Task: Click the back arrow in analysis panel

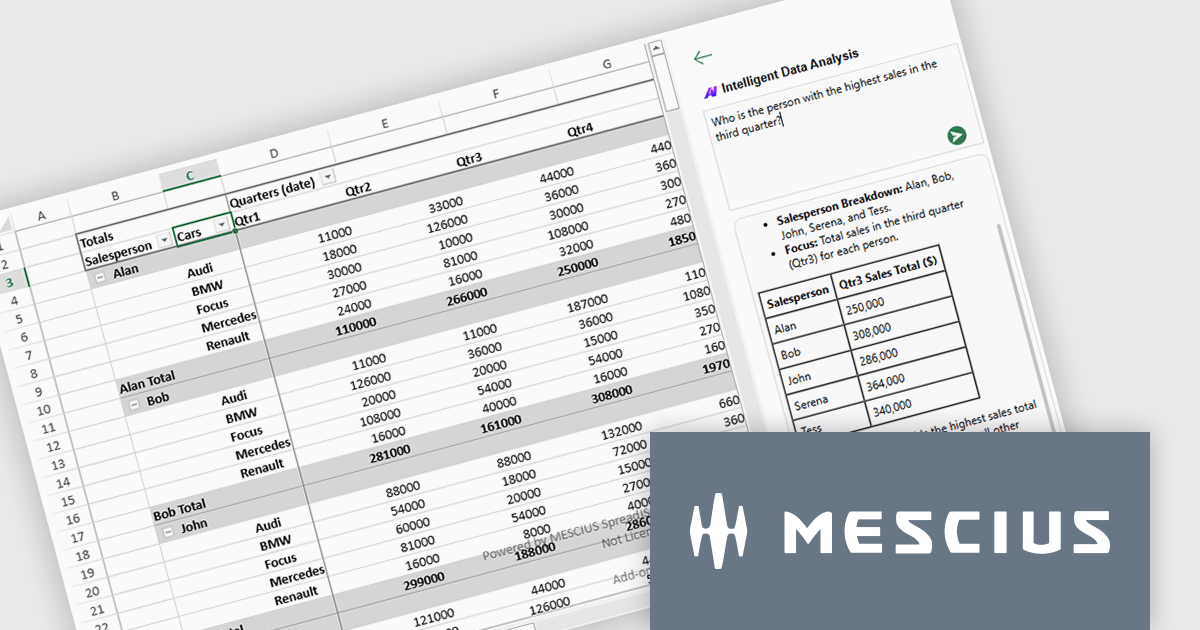Action: (703, 58)
